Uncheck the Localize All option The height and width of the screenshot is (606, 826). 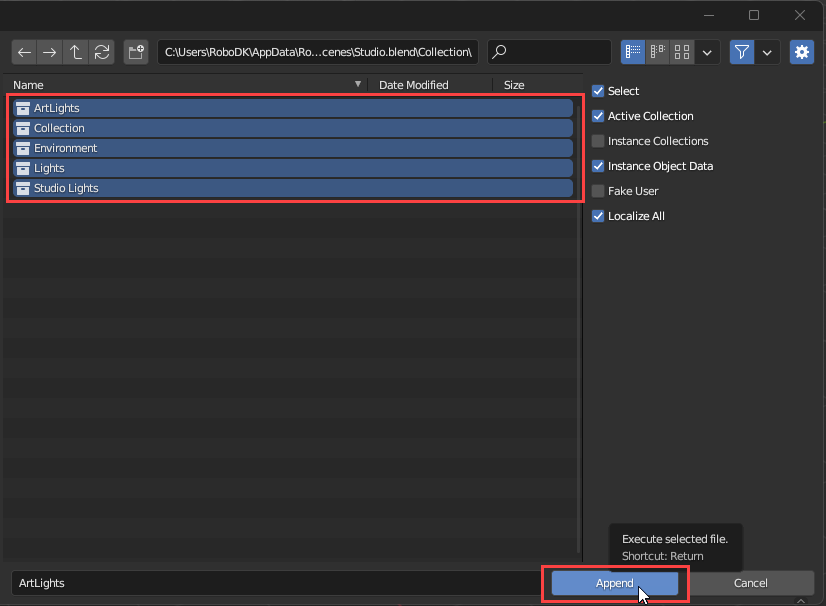pyautogui.click(x=598, y=216)
